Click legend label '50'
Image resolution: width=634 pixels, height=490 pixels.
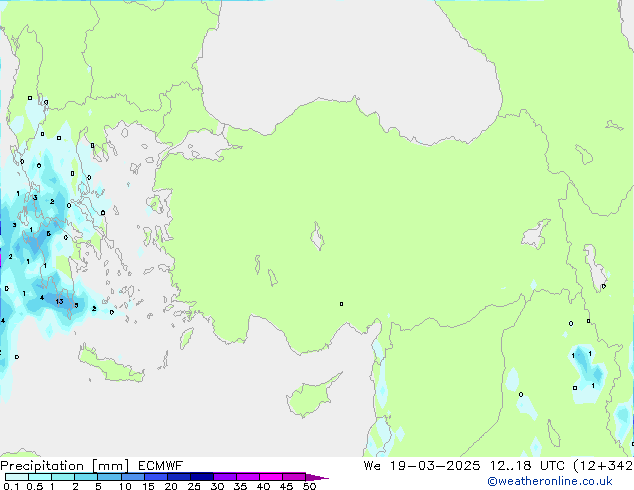tap(310, 486)
